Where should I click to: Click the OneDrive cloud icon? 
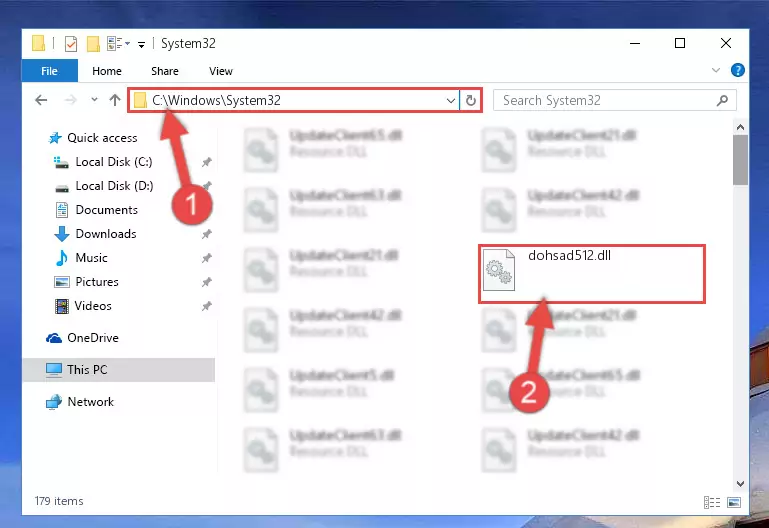(54, 338)
